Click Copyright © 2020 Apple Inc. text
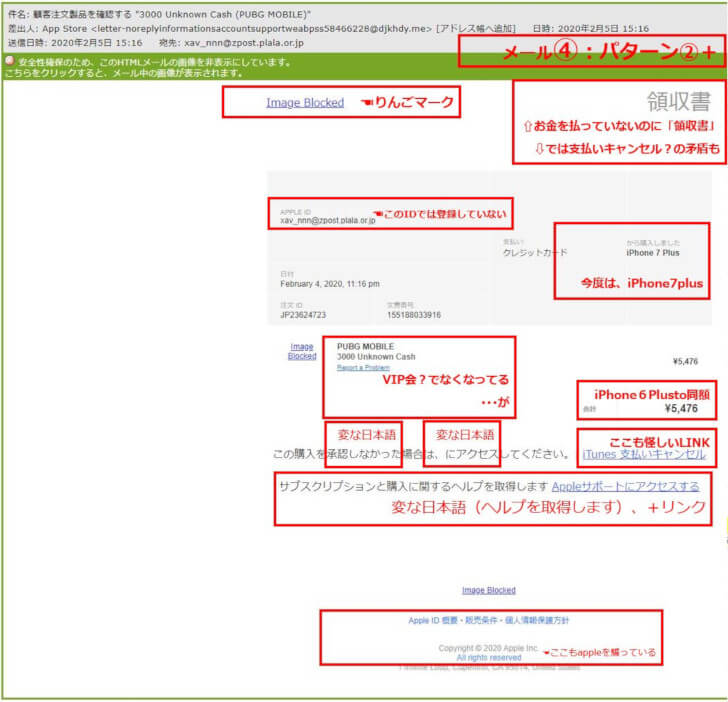Screen dimensions: 728x702 pyautogui.click(x=488, y=648)
